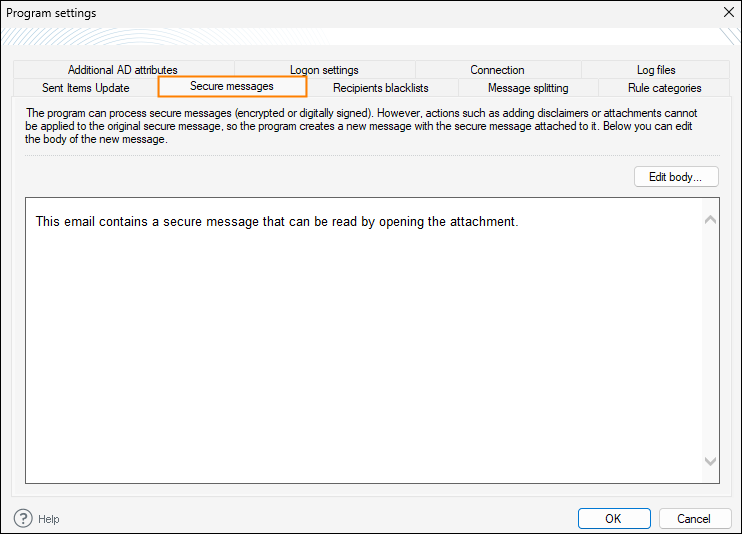Viewport: 742px width, 534px height.
Task: Select the Secure messages tab
Action: coord(232,87)
